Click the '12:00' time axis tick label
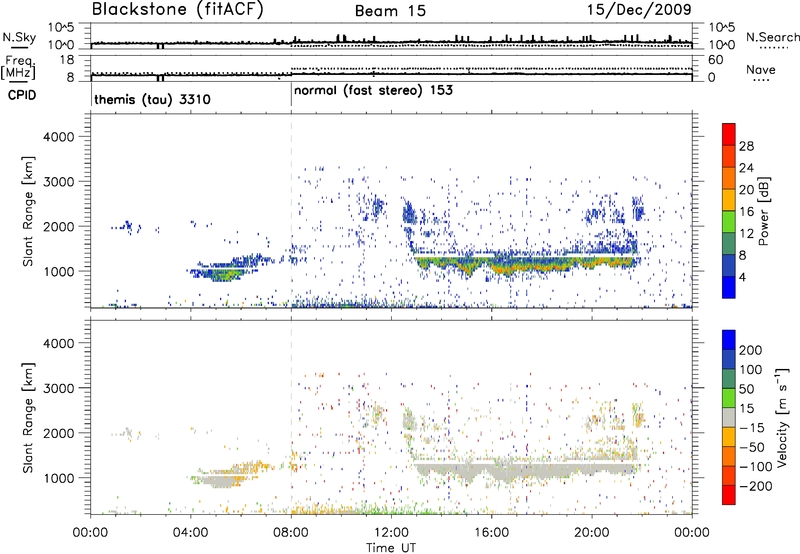Viewport: 800px width, 554px height. tap(391, 533)
